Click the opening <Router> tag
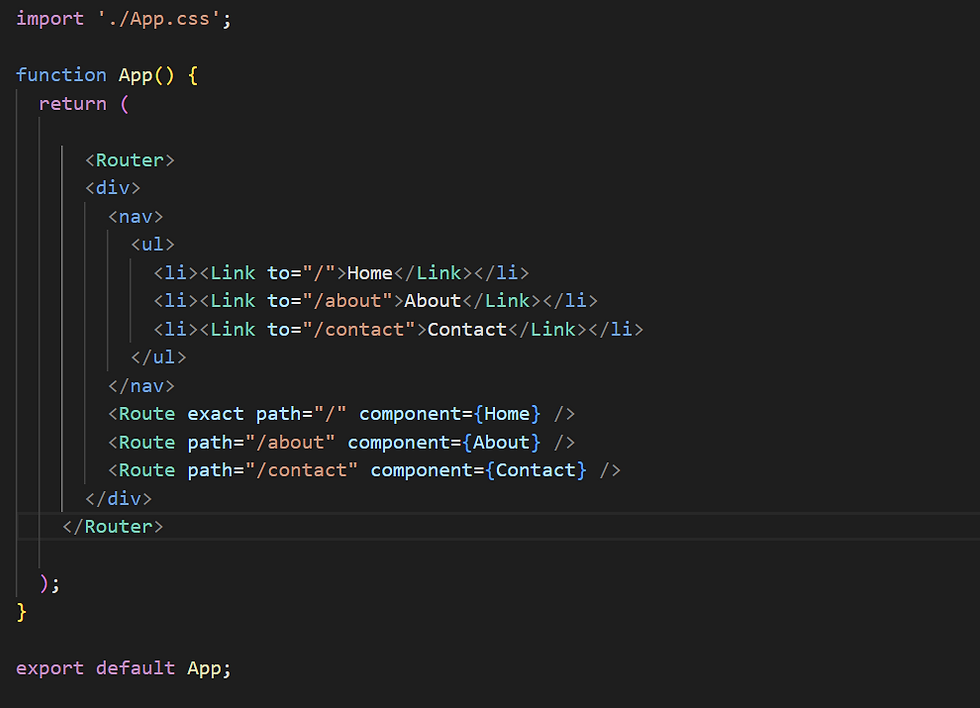 point(130,160)
